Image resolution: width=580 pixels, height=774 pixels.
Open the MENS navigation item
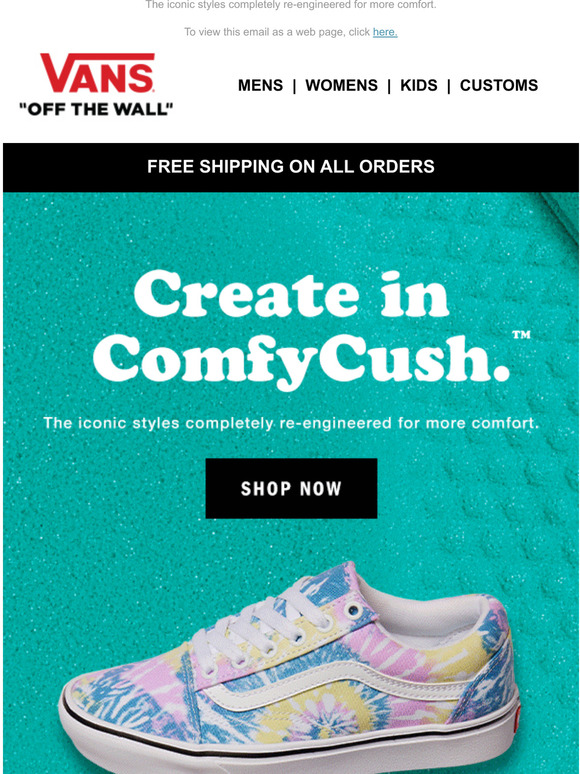point(260,85)
